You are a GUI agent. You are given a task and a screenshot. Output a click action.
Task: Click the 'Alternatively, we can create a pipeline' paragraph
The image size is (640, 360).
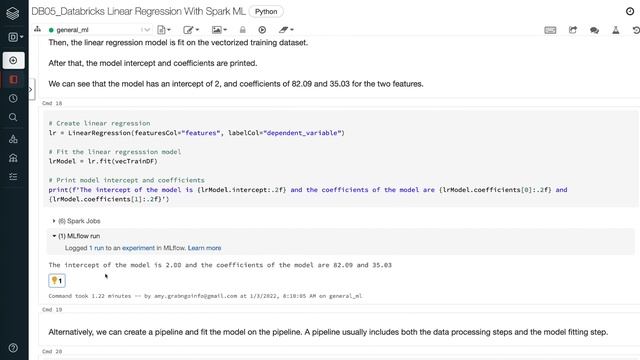(x=328, y=332)
